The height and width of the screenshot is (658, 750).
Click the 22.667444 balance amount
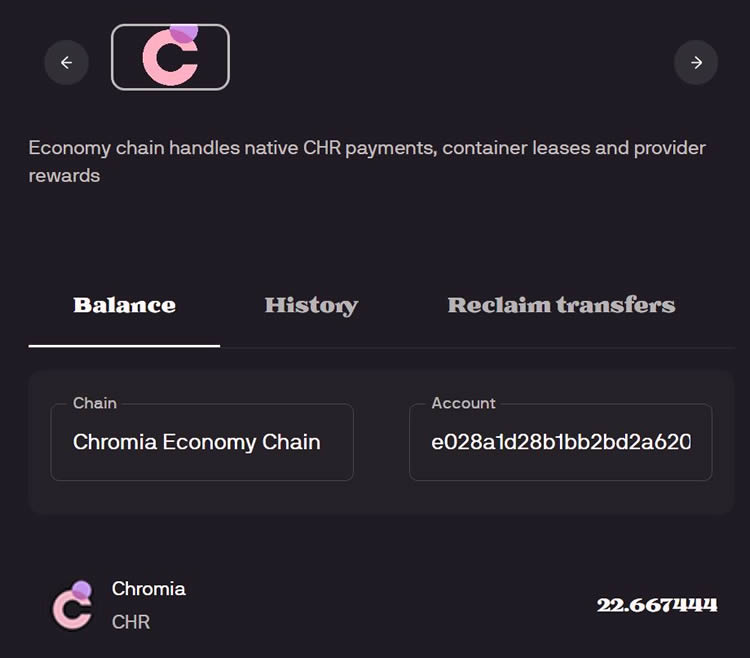(657, 605)
